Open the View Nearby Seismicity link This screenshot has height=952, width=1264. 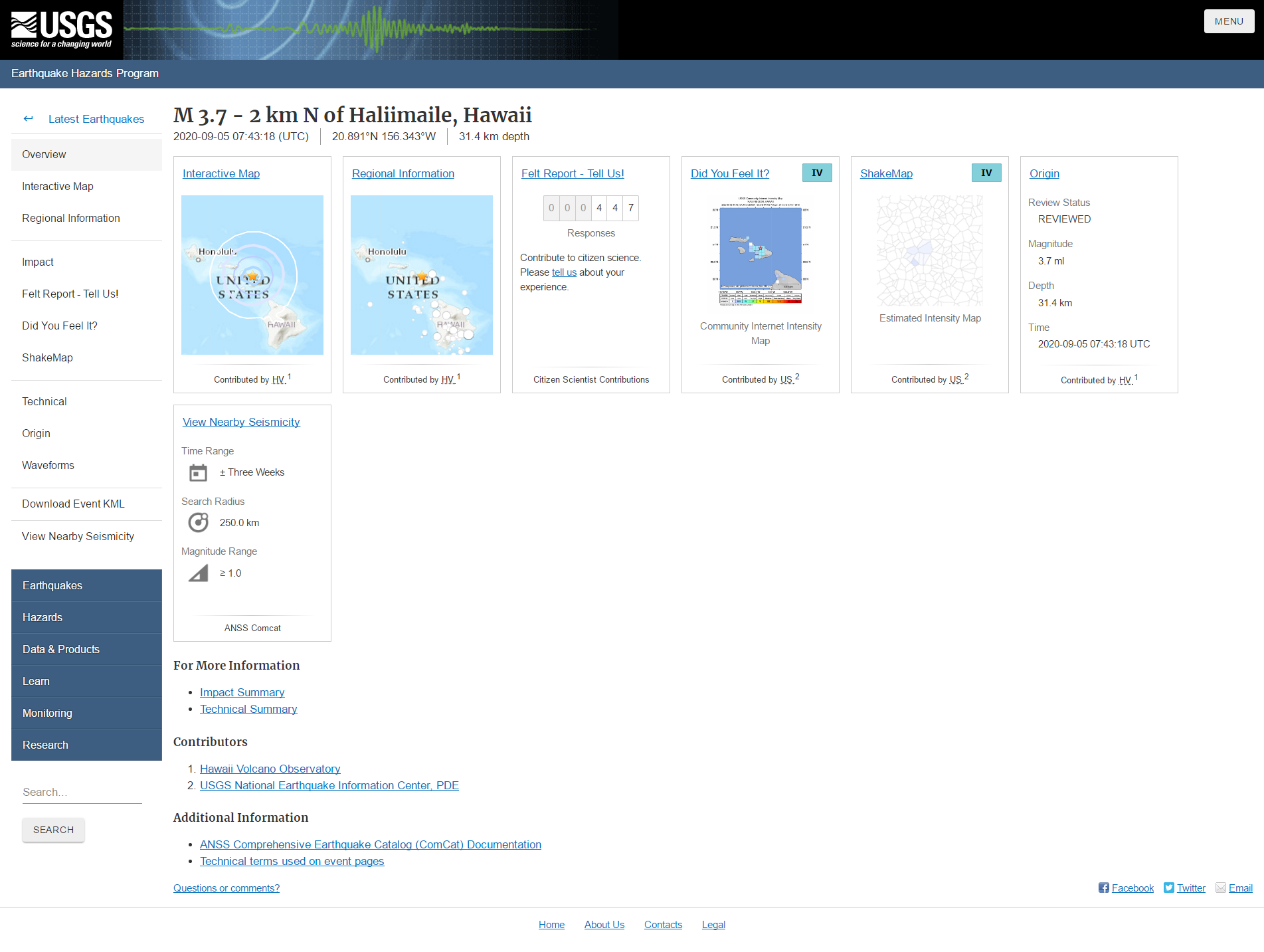(241, 421)
